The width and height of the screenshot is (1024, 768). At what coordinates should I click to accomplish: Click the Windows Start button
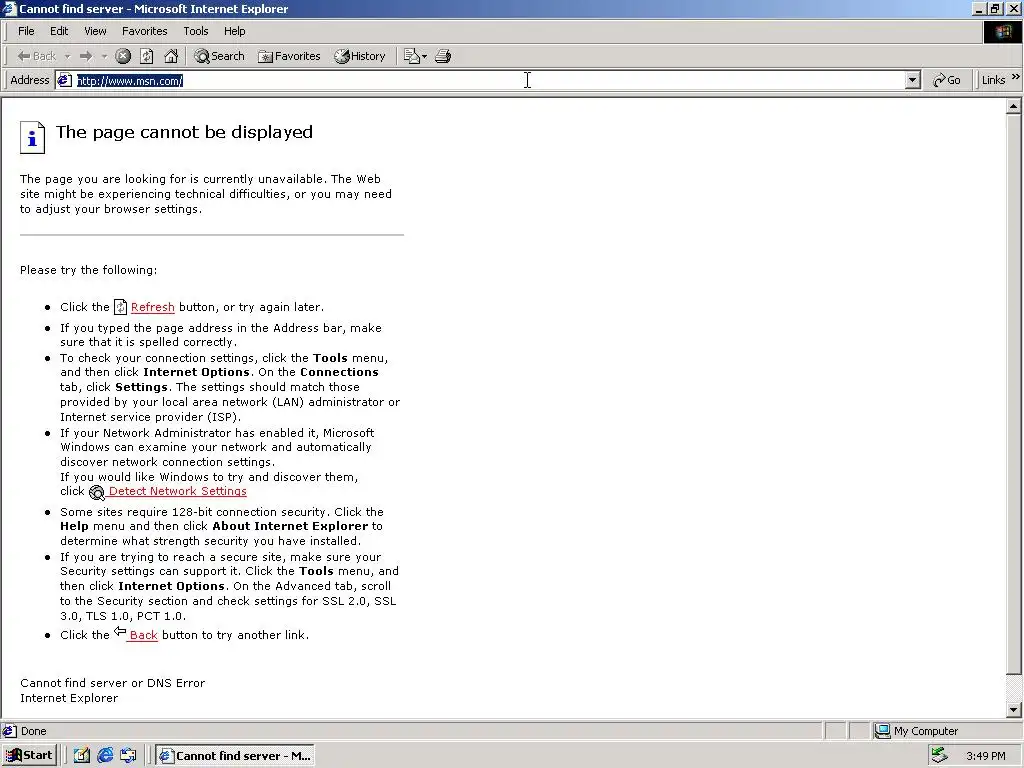point(29,756)
